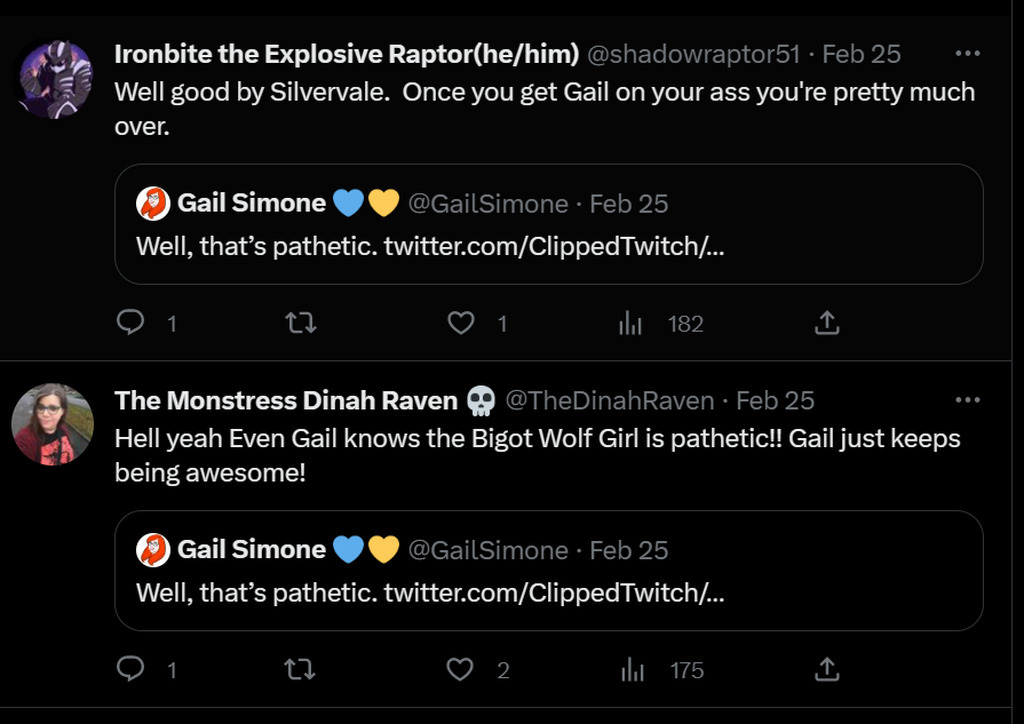Share Dinah Raven's tweet

(x=826, y=669)
